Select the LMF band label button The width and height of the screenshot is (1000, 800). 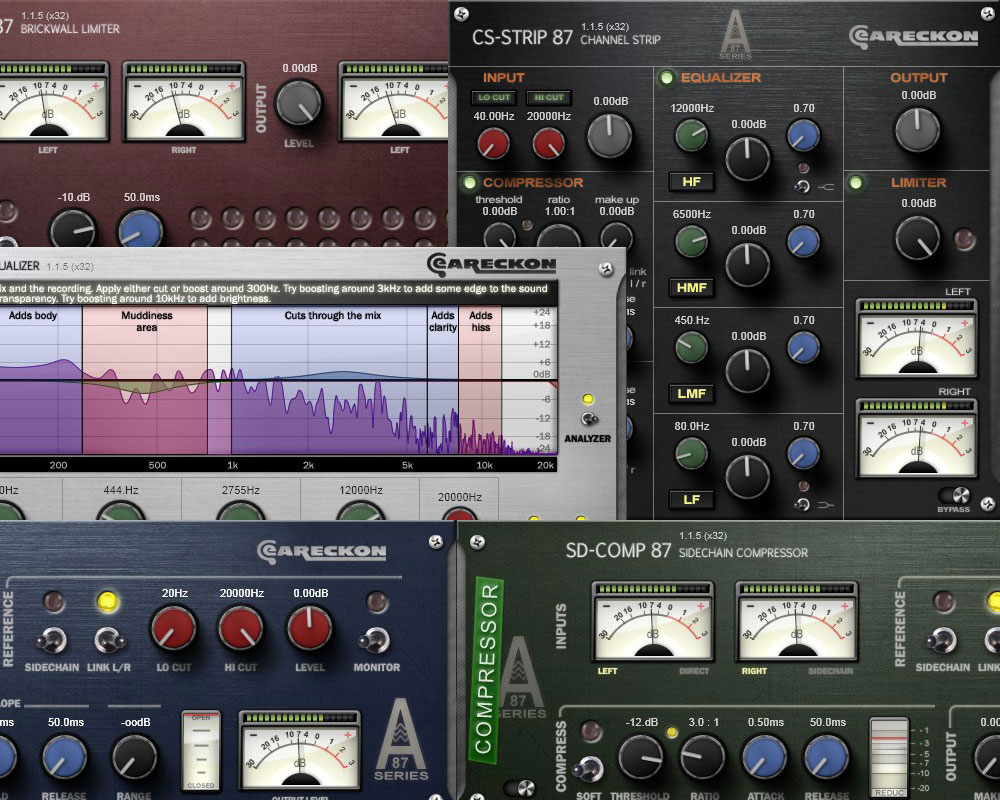click(x=691, y=393)
